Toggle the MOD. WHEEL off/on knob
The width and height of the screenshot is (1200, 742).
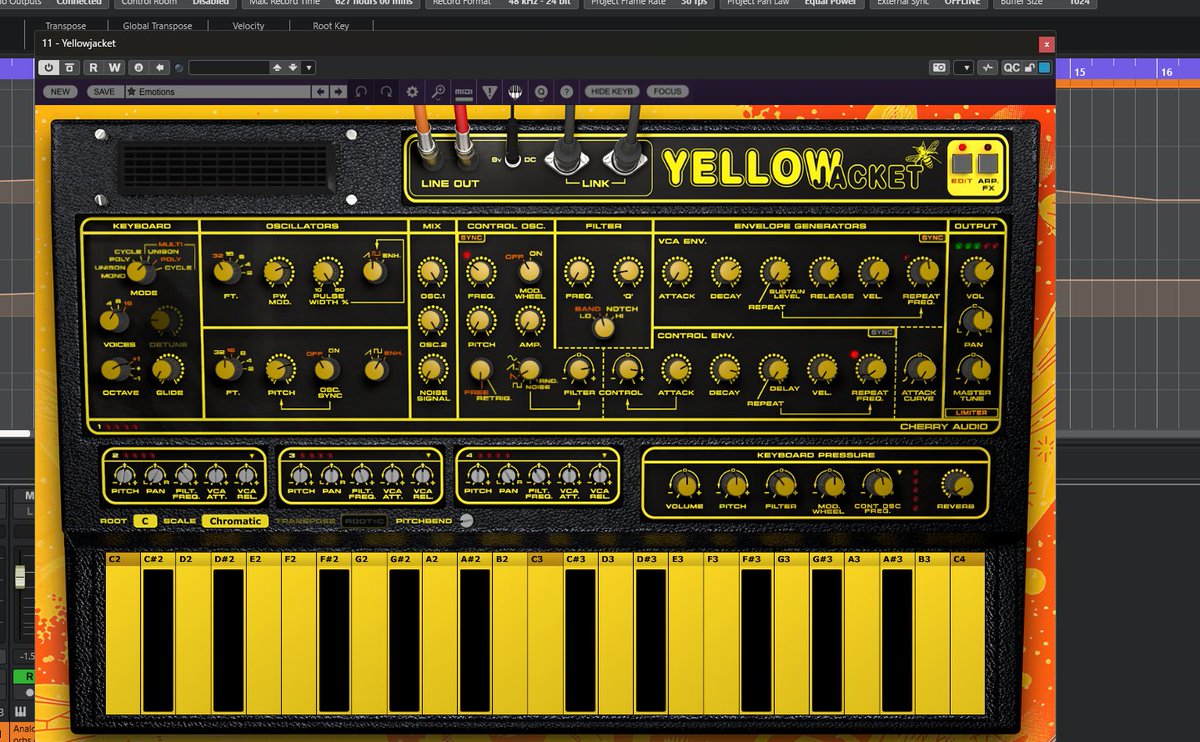[x=530, y=271]
